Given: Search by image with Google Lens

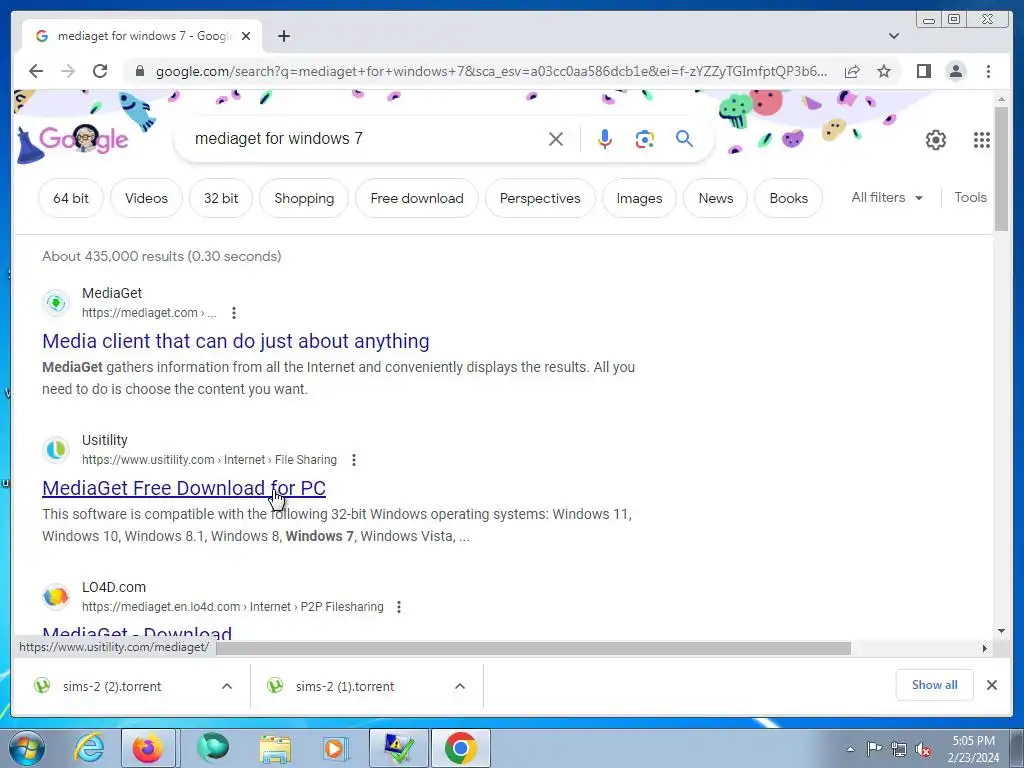Looking at the screenshot, I should tap(645, 138).
